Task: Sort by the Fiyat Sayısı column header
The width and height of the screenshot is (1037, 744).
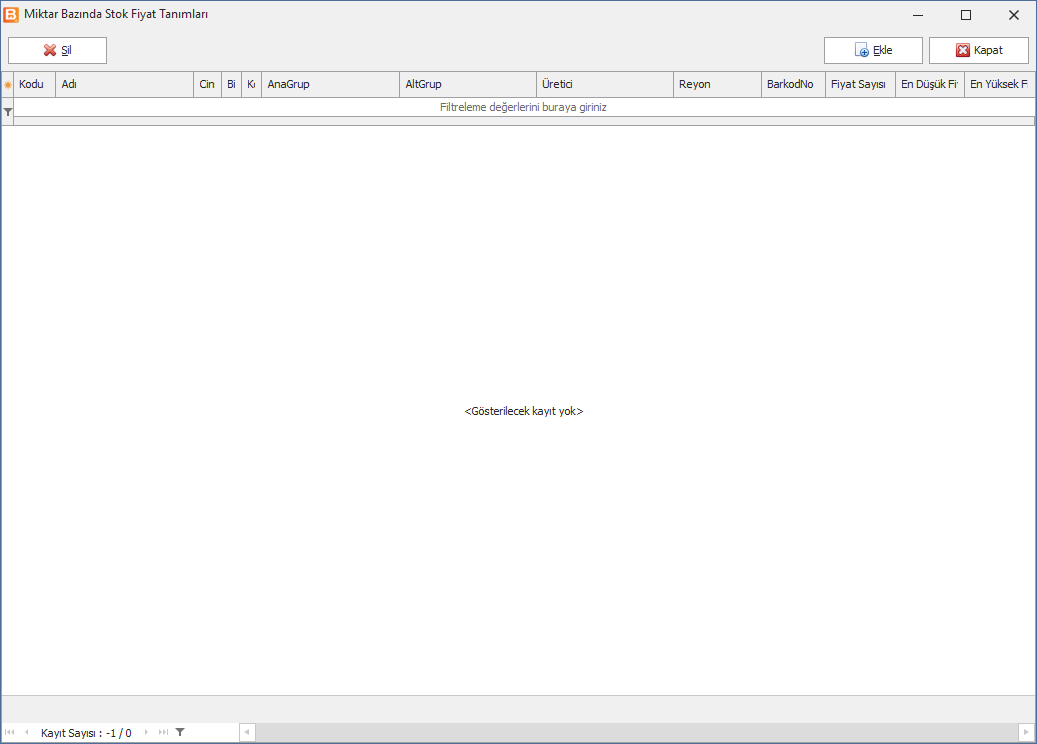Action: (x=860, y=85)
